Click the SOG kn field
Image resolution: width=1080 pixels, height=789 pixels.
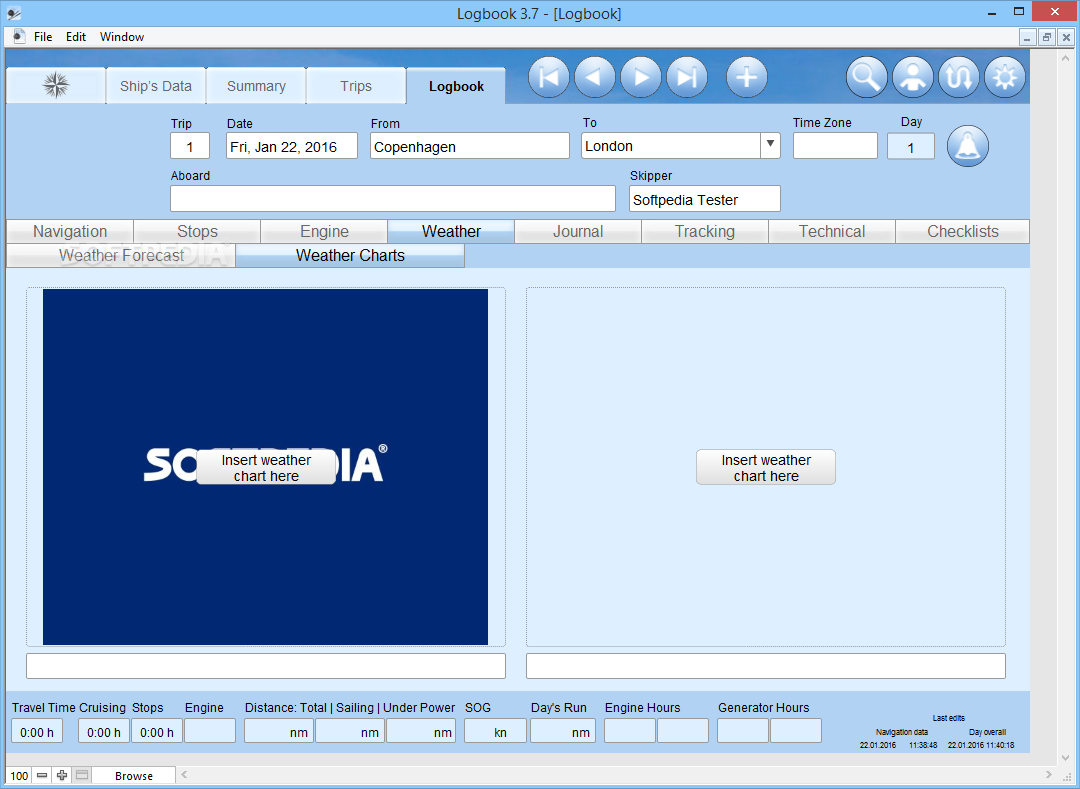[x=495, y=731]
